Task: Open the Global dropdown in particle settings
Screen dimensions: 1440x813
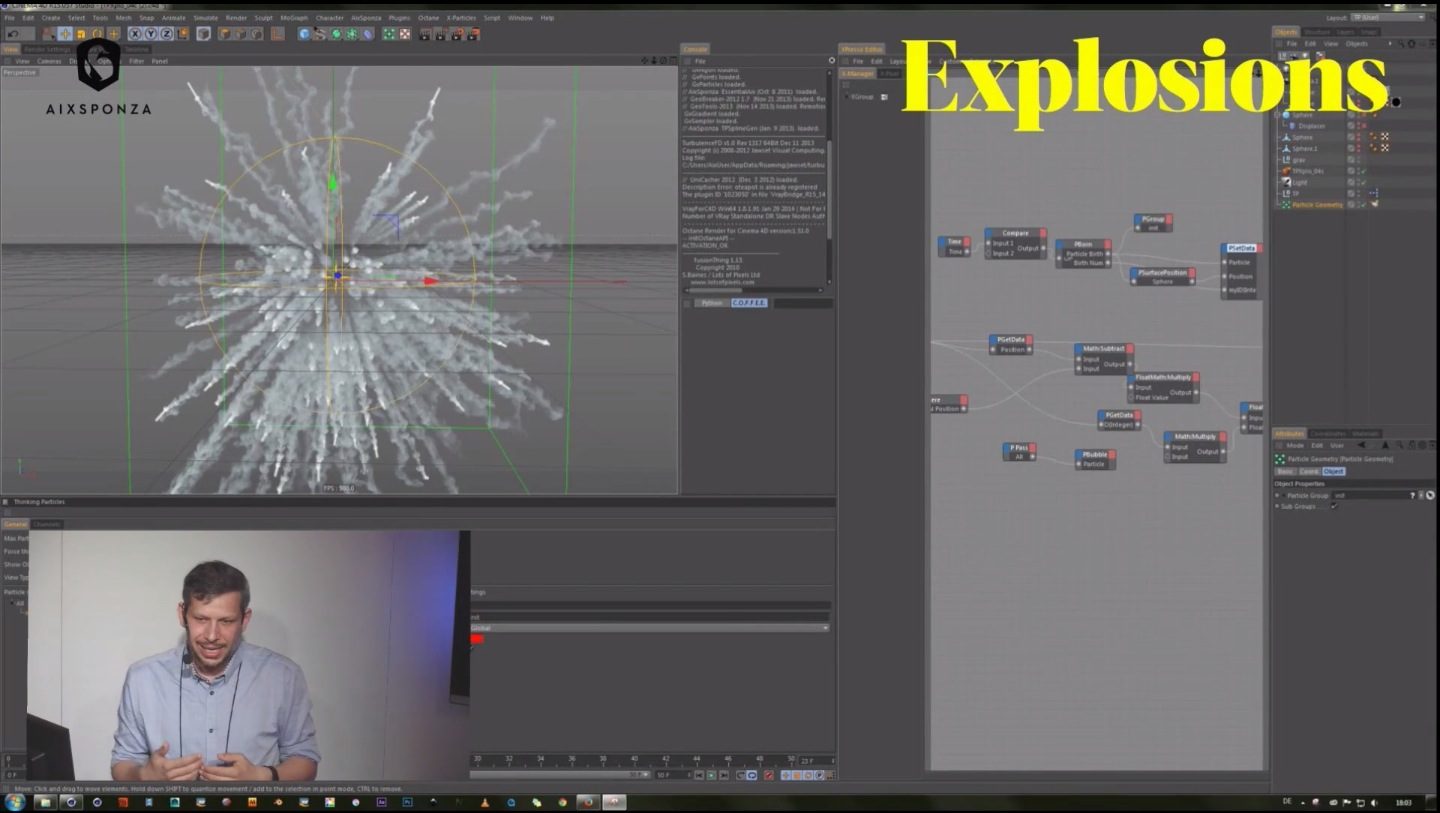Action: pos(650,627)
